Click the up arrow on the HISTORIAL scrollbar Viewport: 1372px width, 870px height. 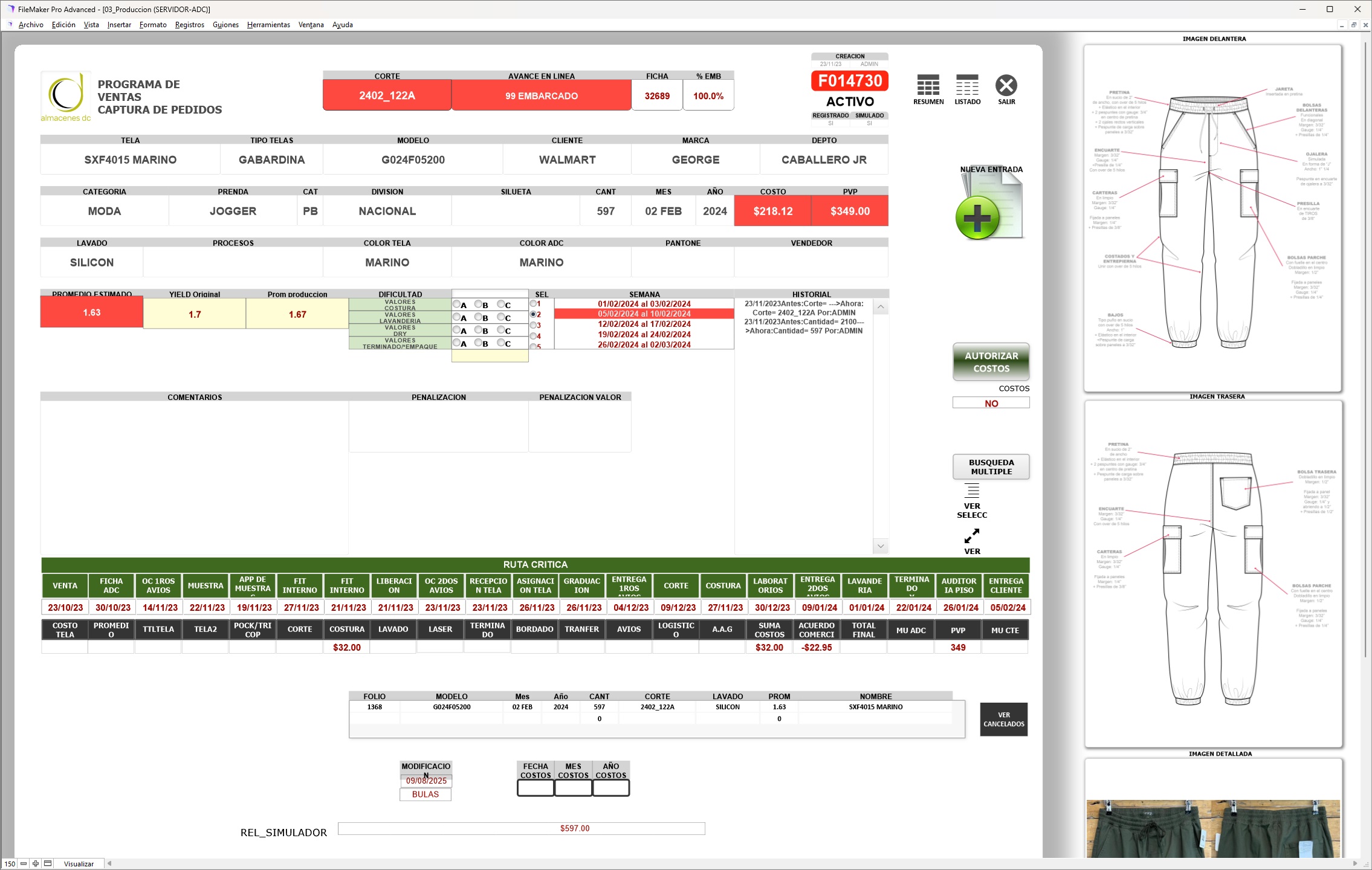tap(881, 307)
